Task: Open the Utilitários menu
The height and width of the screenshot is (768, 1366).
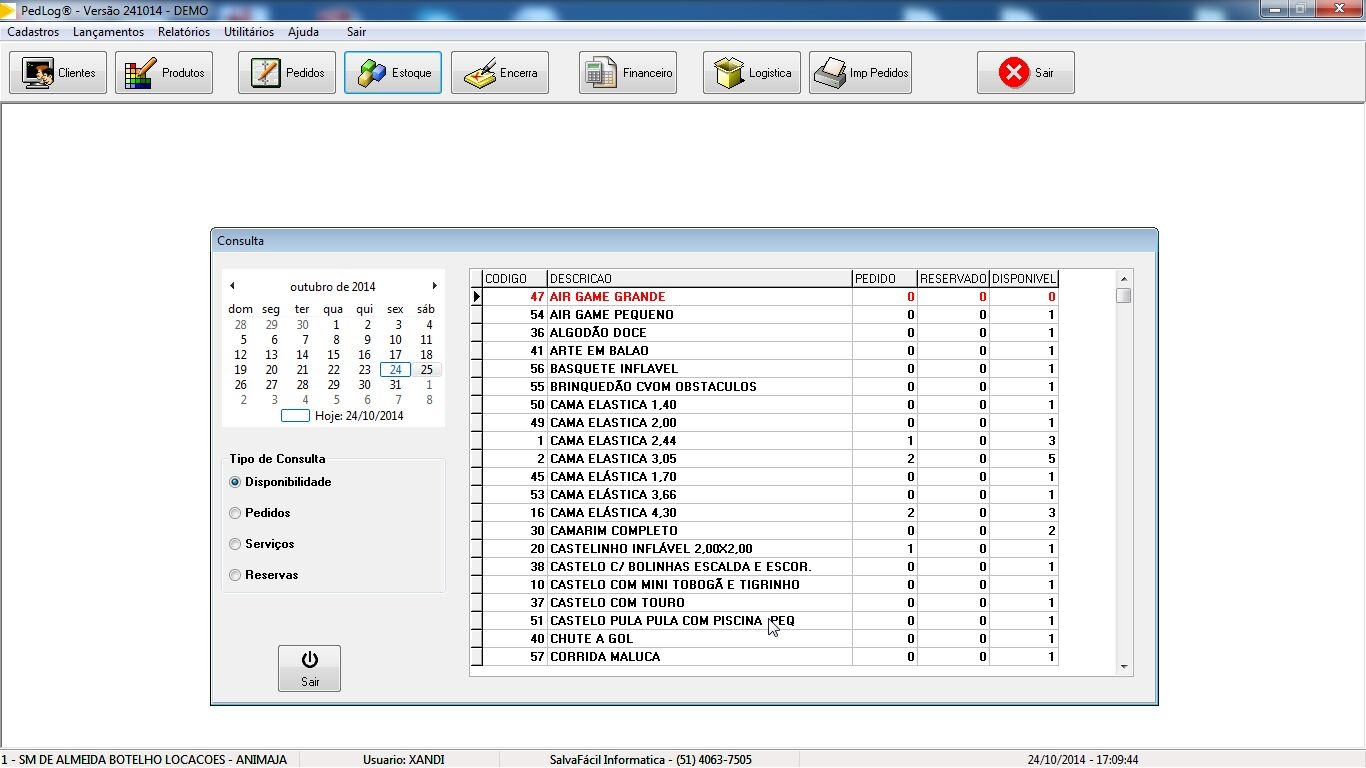Action: pos(249,32)
